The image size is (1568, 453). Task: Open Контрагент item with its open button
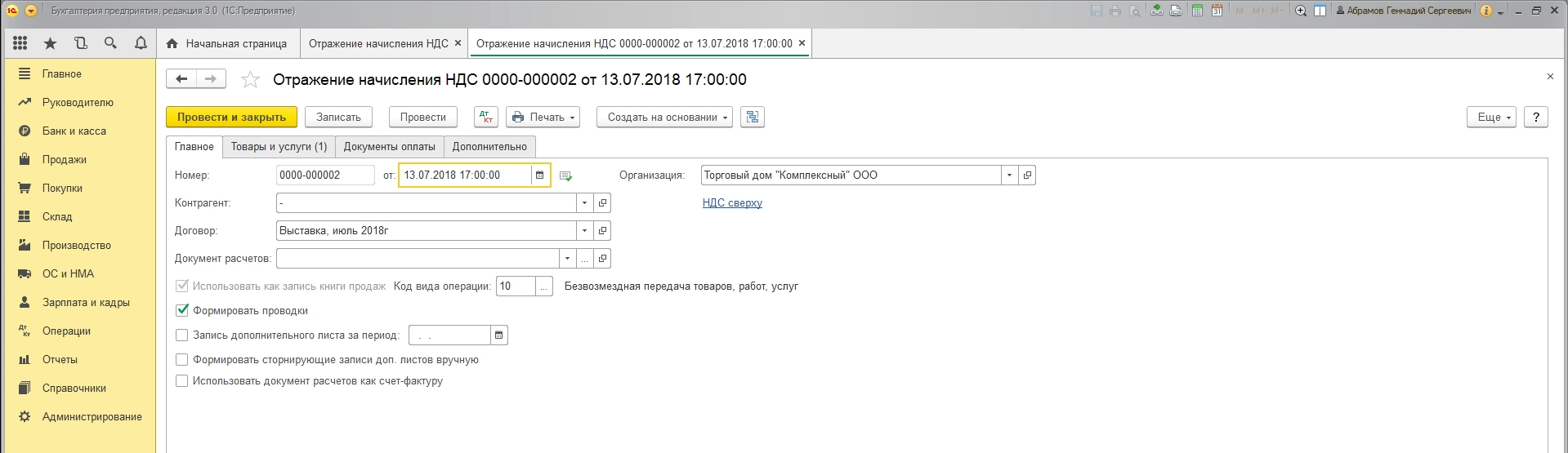602,202
